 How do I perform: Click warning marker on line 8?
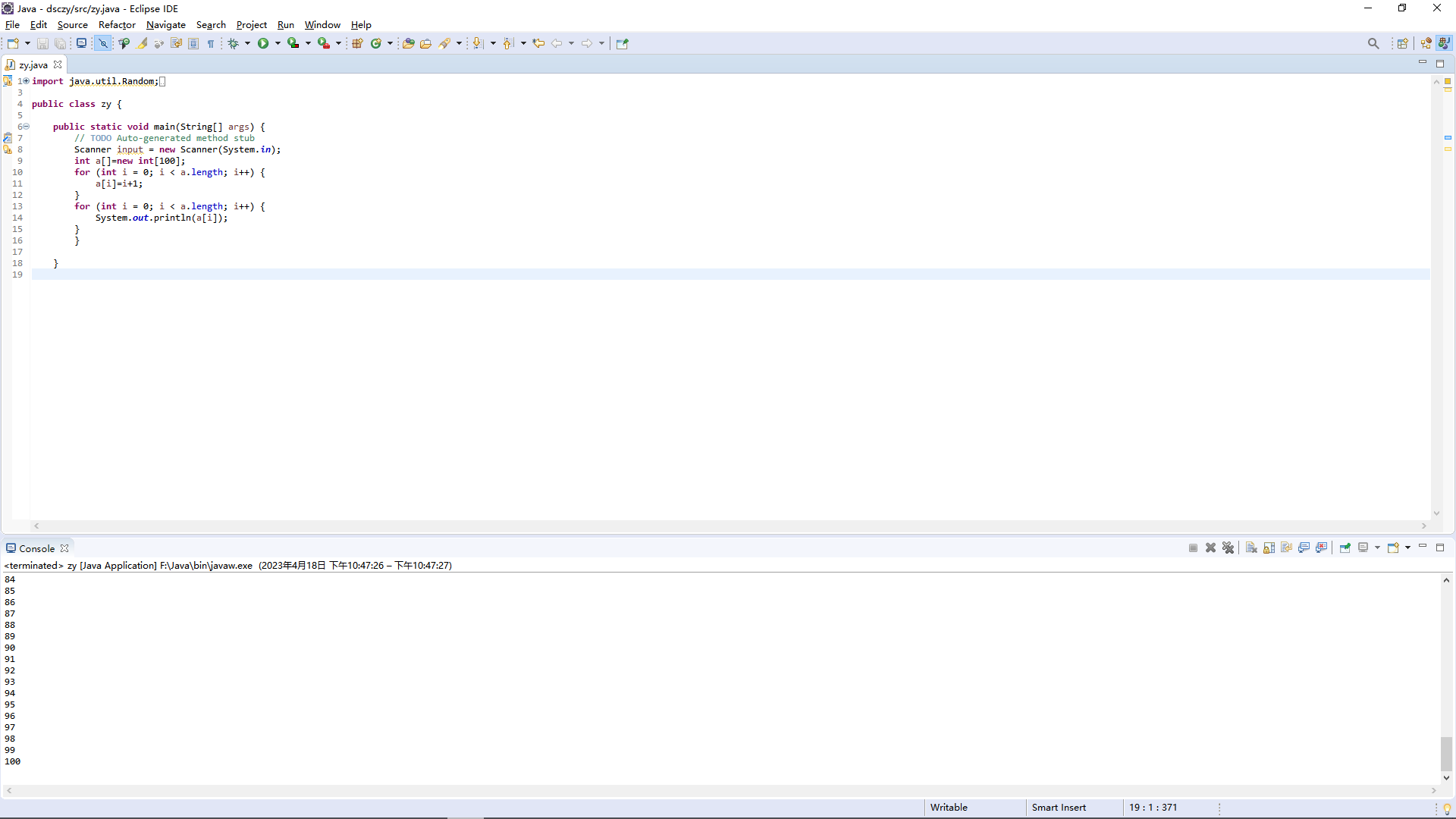tap(8, 149)
